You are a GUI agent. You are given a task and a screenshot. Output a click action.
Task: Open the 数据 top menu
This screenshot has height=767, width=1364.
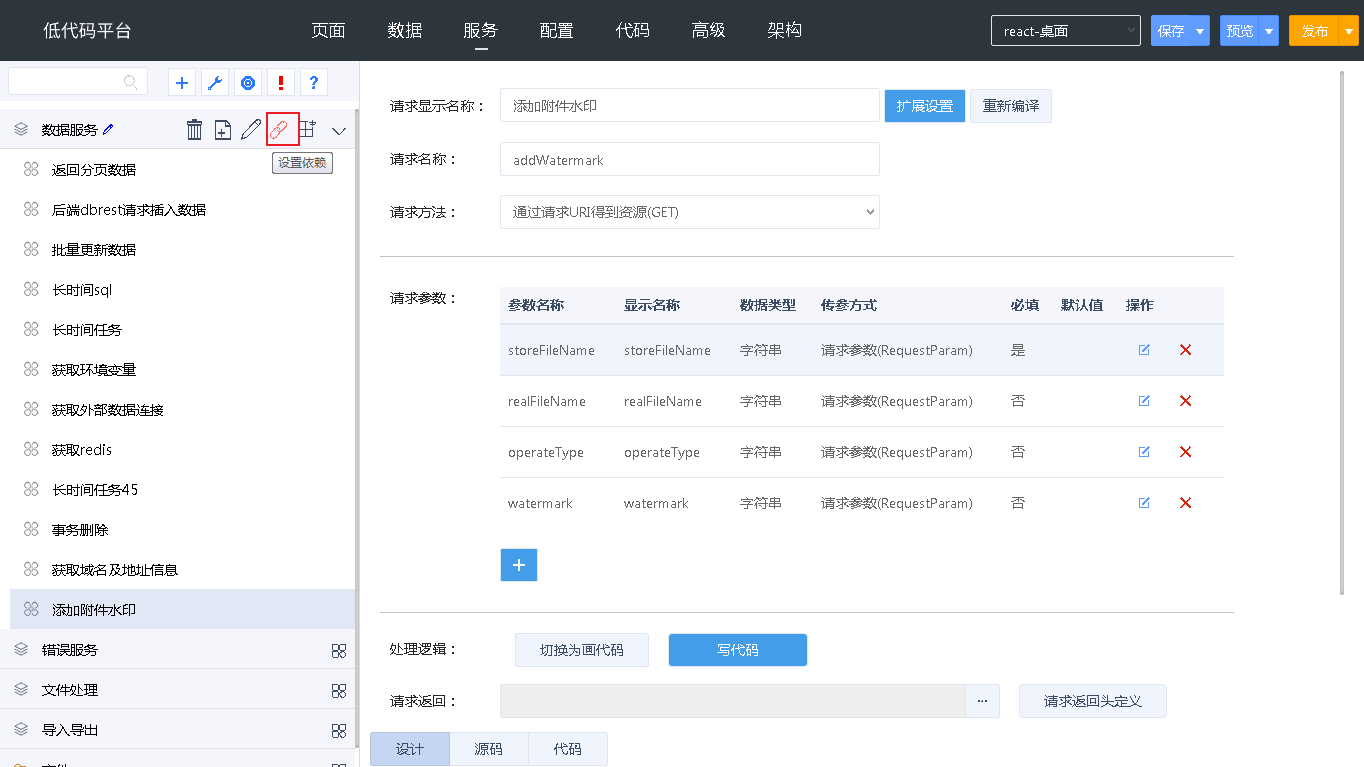click(404, 30)
